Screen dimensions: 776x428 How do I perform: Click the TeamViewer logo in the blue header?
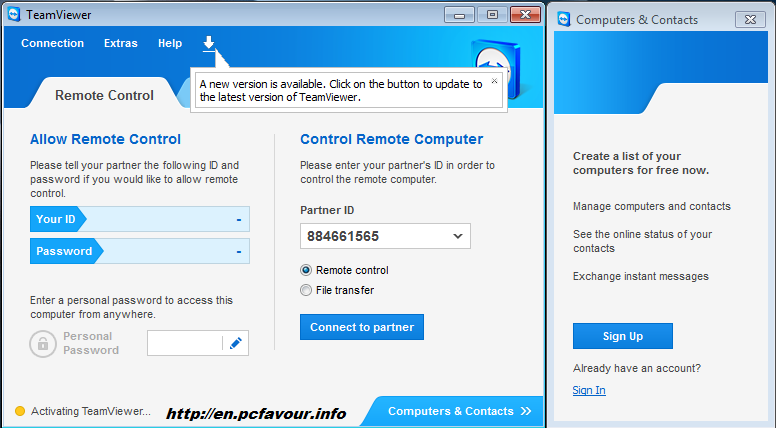[496, 68]
